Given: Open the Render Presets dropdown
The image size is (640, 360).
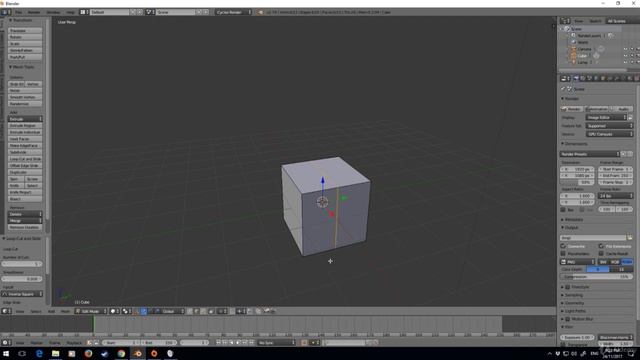Looking at the screenshot, I should 590,154.
